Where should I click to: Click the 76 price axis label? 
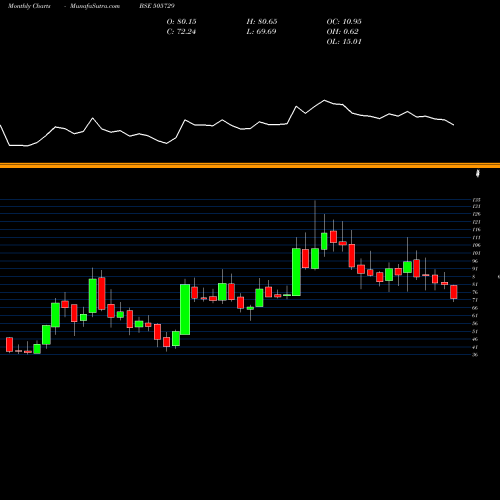tap(475, 292)
